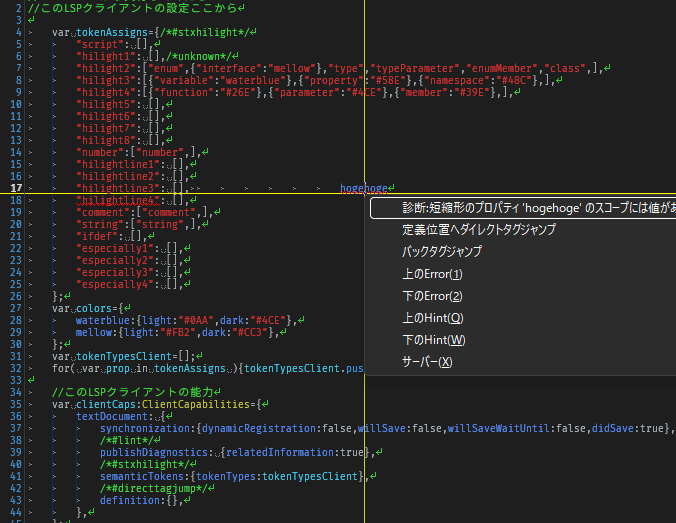
Task: Click mellow property on line 29
Action: (x=94, y=332)
